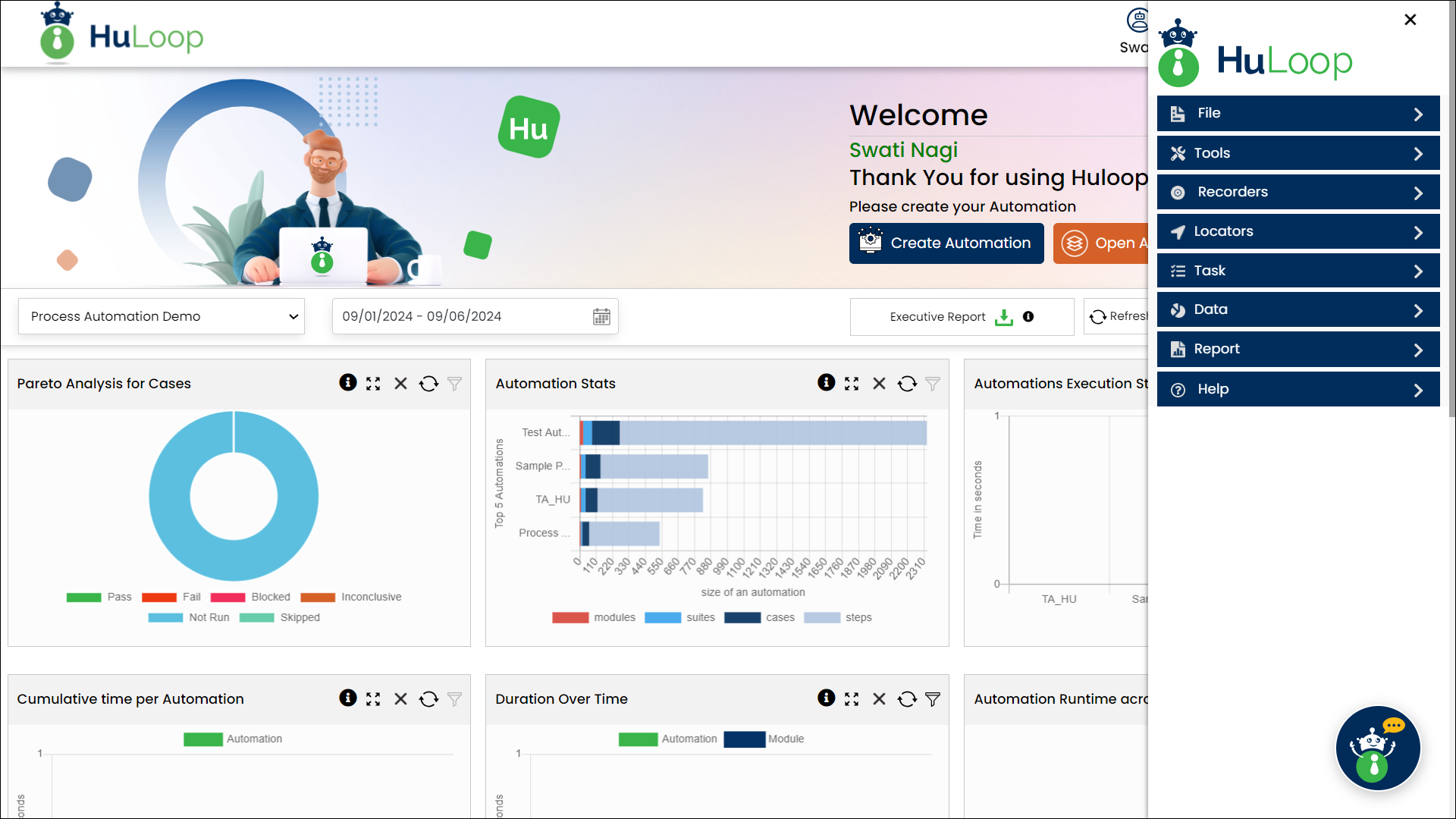Expand the Data menu chevron
Screen dimensions: 1456x819
pos(1419,310)
